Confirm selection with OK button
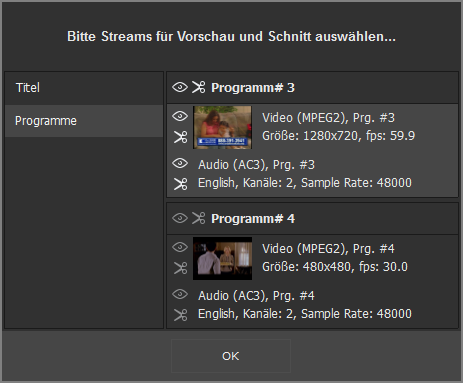The width and height of the screenshot is (463, 383). click(231, 356)
